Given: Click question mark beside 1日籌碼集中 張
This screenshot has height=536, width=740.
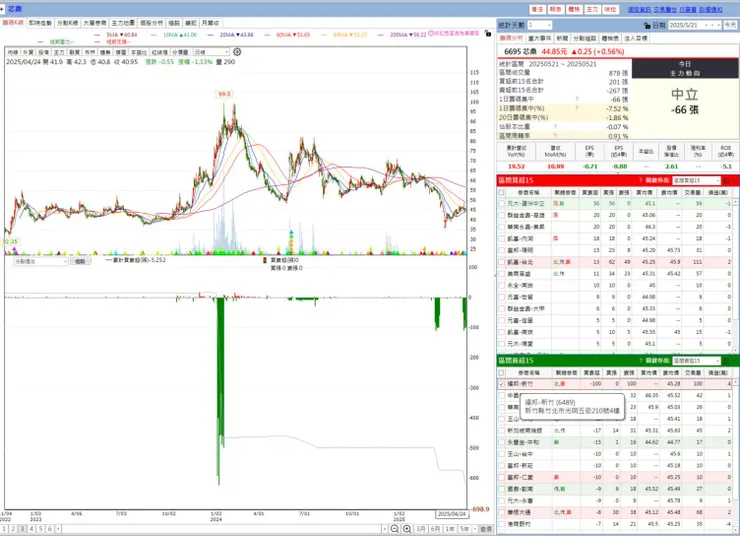Looking at the screenshot, I should tap(577, 100).
